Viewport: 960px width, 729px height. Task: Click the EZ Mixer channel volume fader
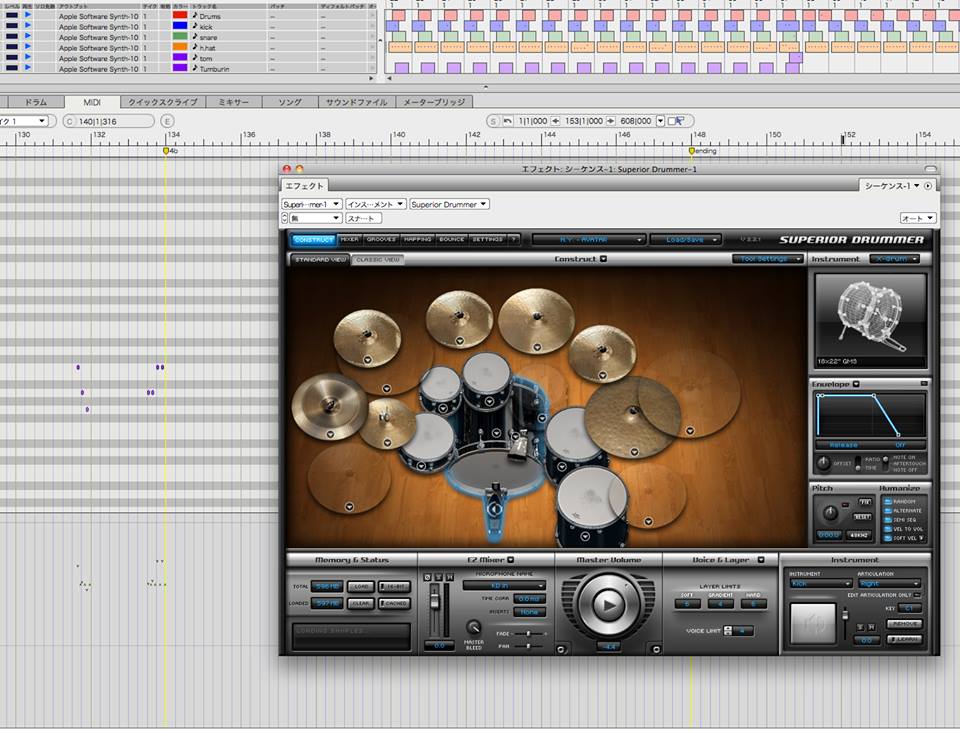pyautogui.click(x=434, y=602)
